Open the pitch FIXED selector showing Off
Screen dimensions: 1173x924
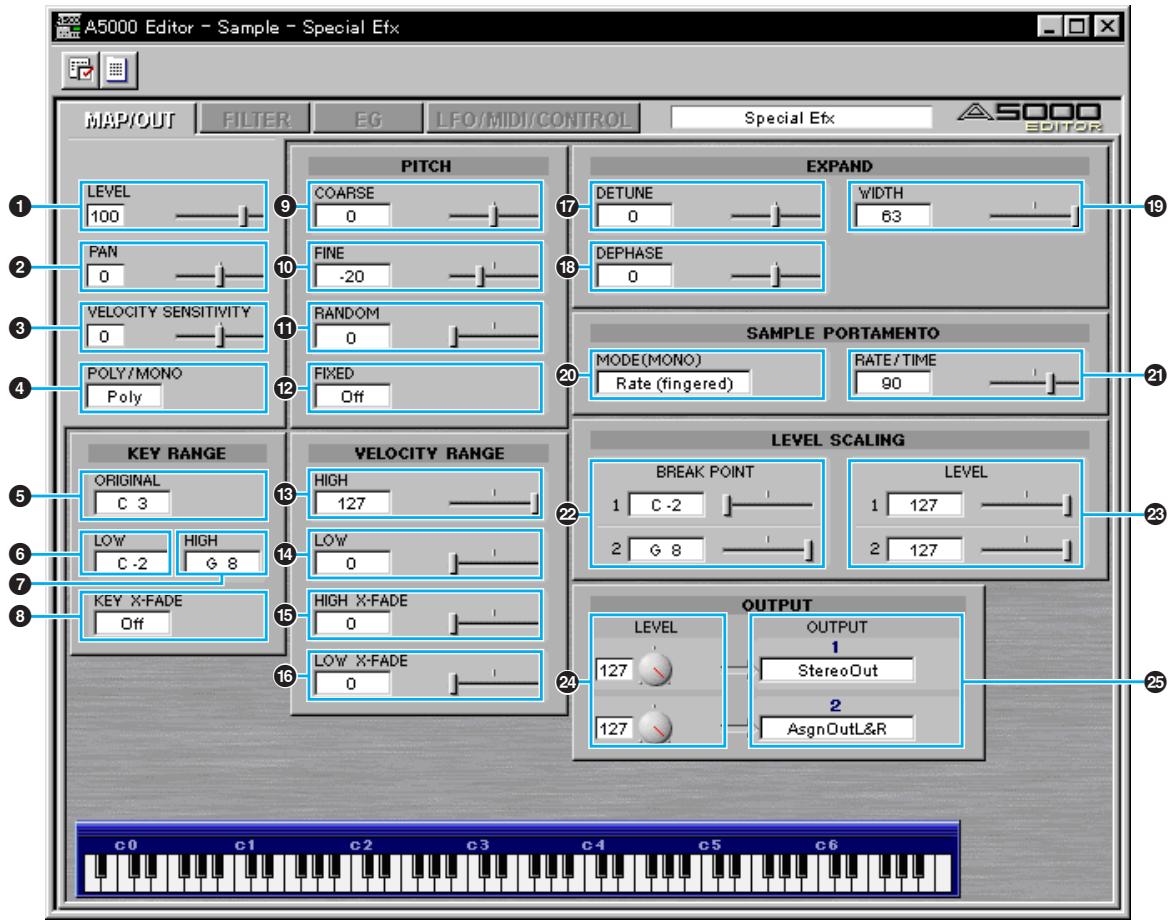tap(352, 397)
